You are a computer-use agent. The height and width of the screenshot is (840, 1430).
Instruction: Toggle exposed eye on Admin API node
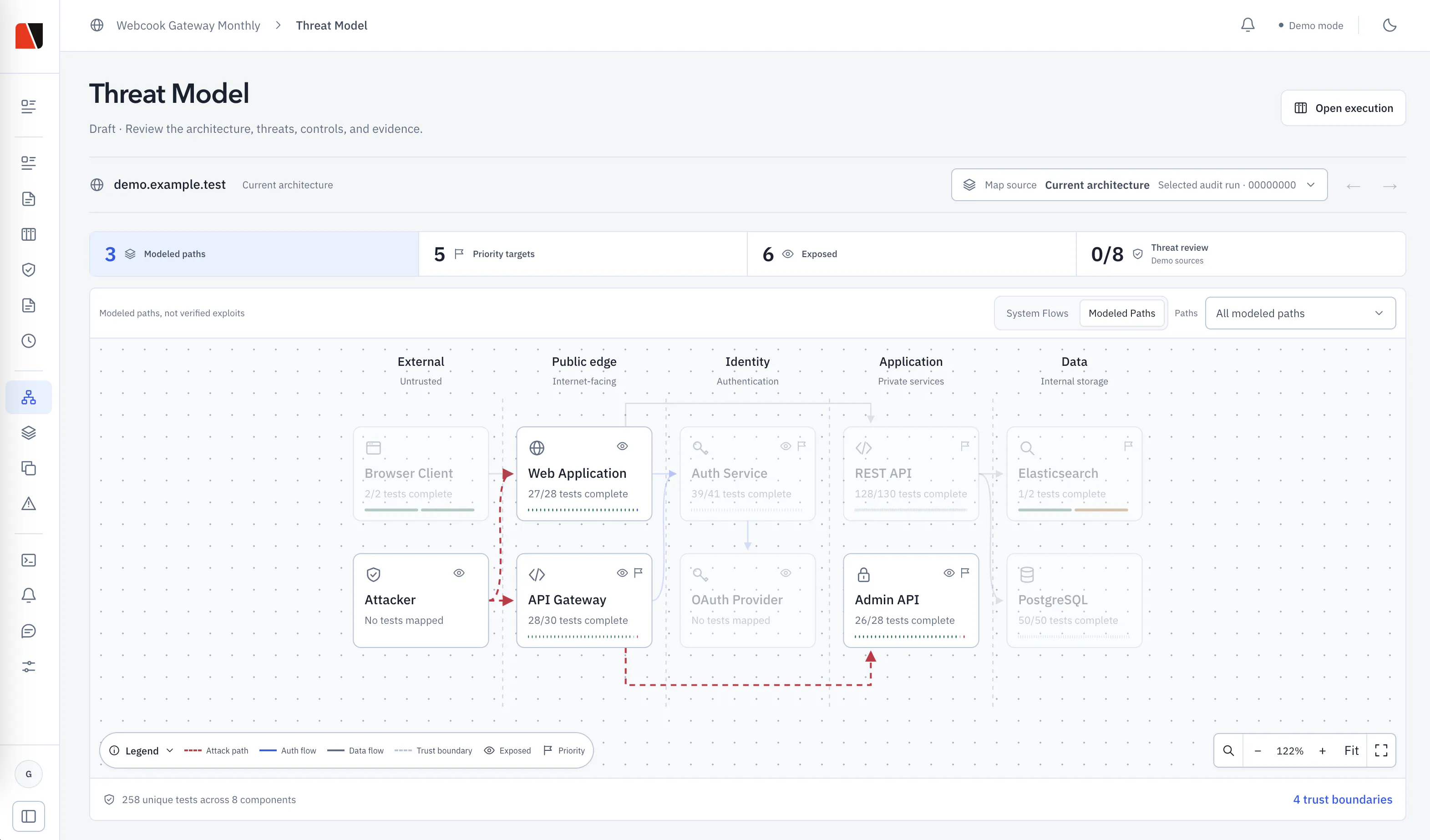point(949,573)
